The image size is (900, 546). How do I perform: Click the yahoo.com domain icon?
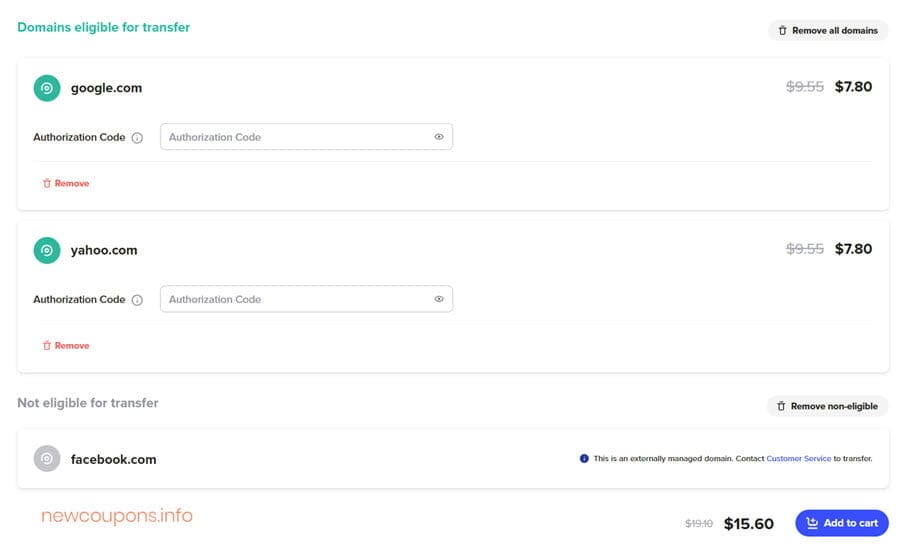tap(47, 251)
